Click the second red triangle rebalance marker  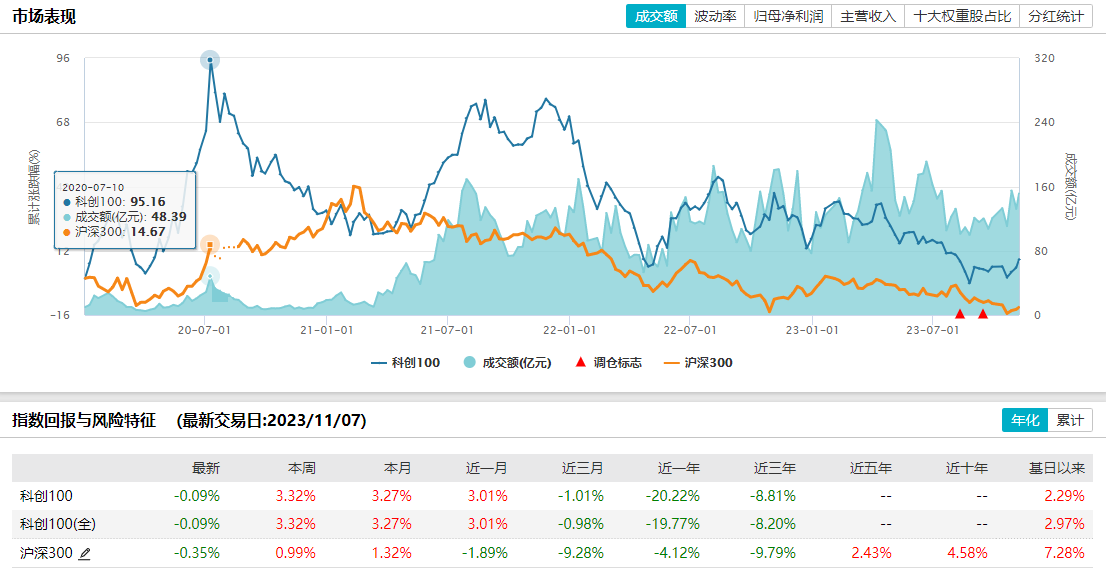(x=983, y=314)
